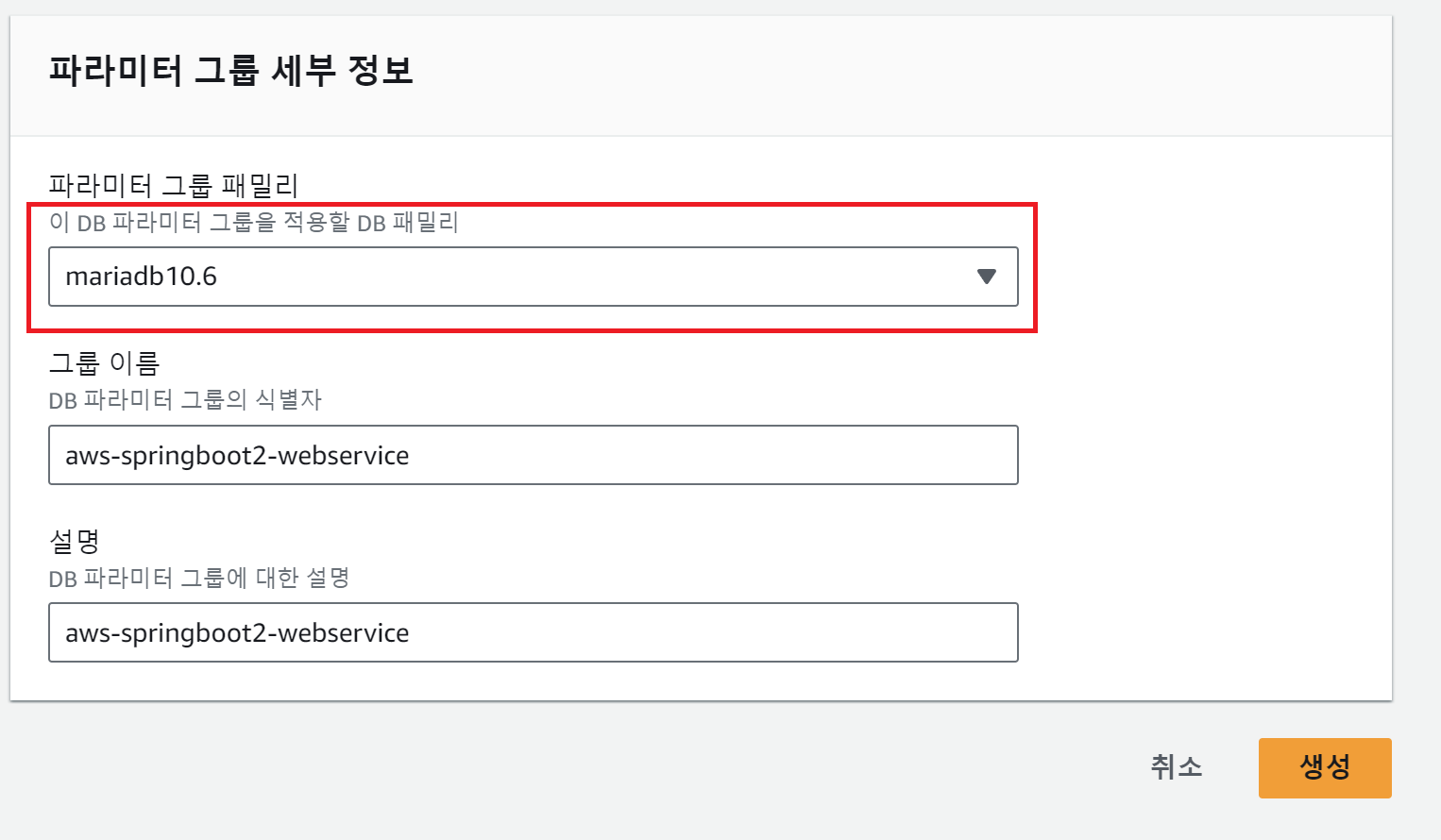Click the 설명 description input field

533,632
